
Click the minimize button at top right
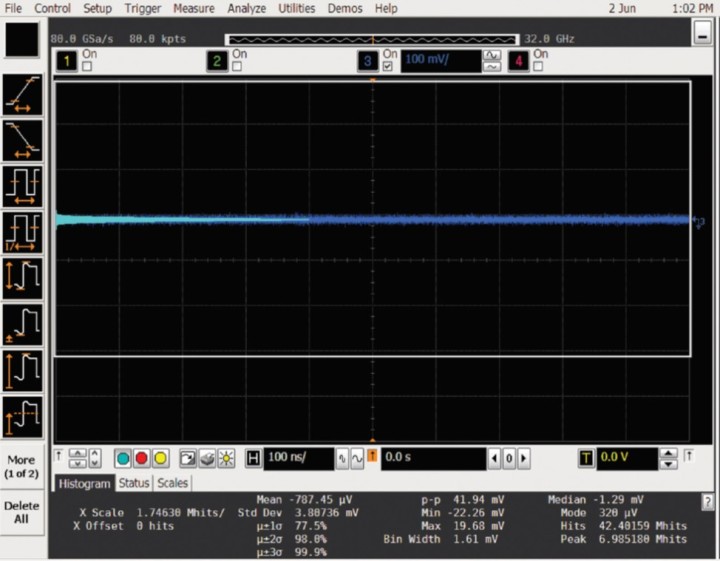[703, 33]
